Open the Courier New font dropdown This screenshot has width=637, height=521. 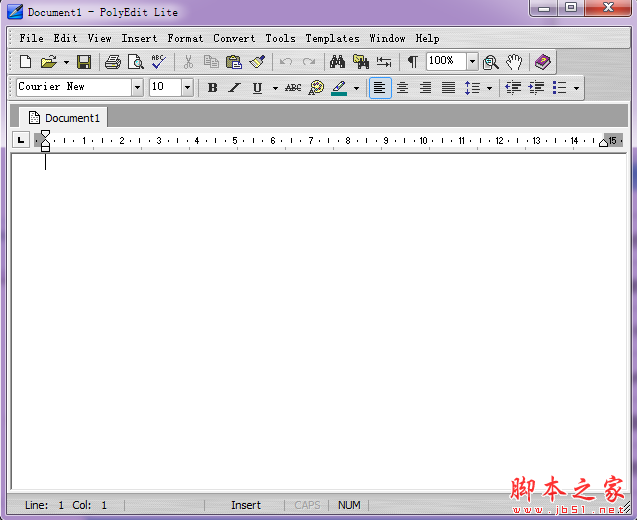point(137,87)
